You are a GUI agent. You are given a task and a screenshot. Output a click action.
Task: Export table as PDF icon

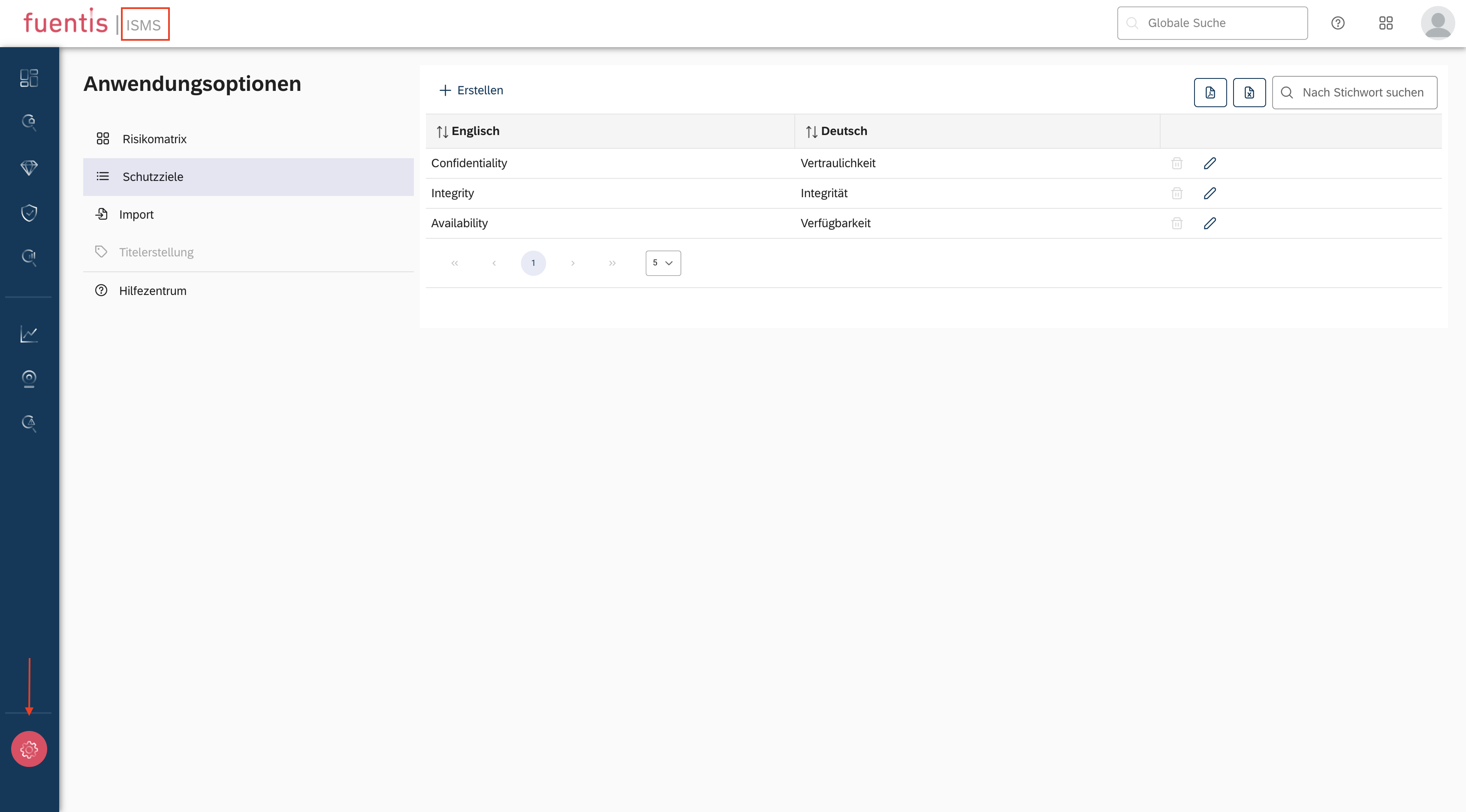coord(1210,92)
